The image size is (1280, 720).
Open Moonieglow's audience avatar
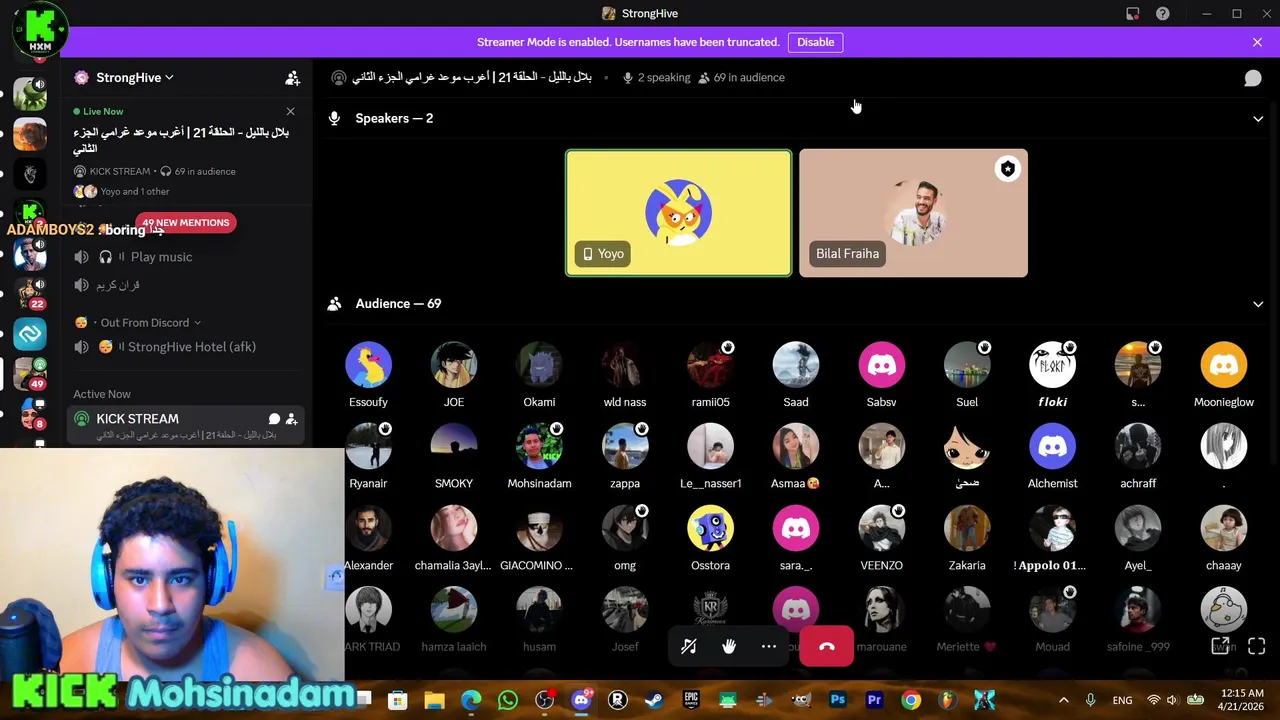click(1224, 365)
